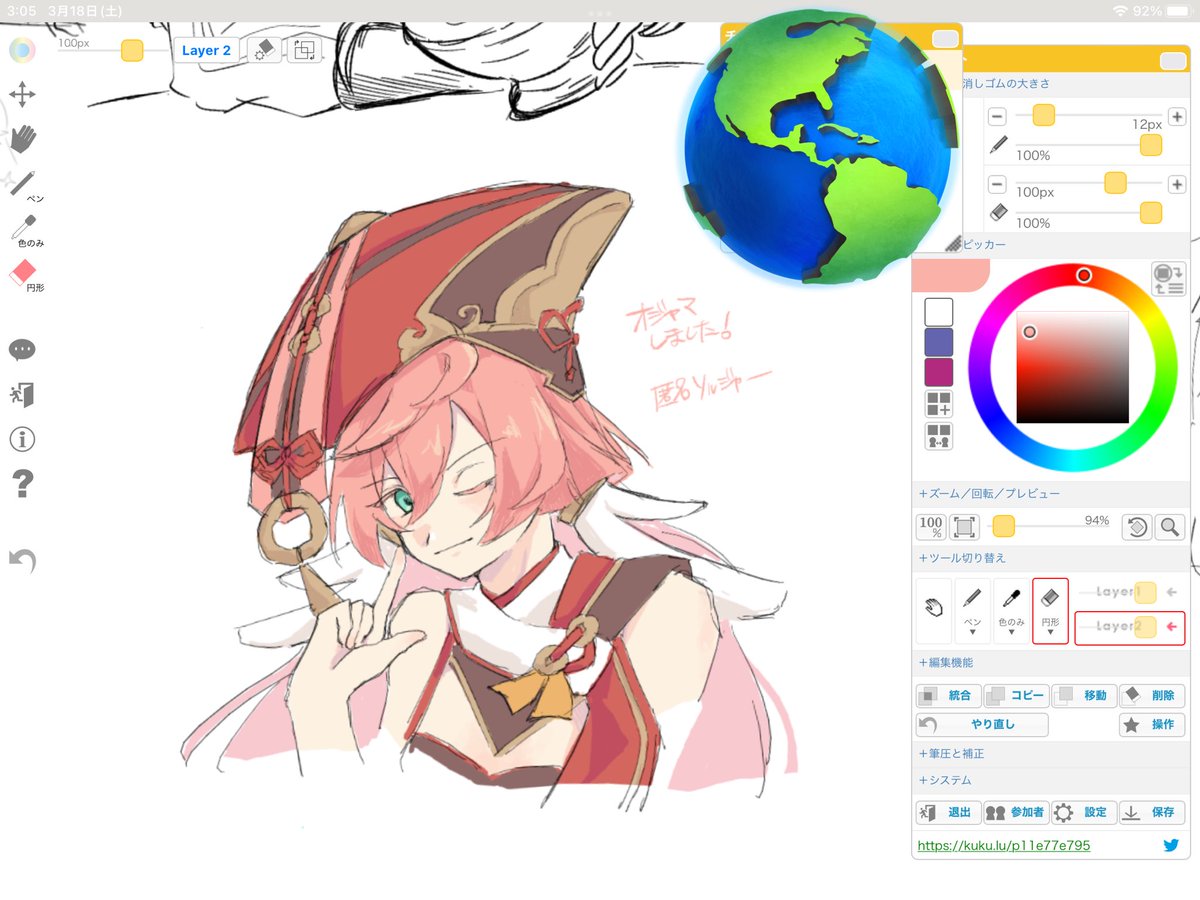Viewport: 1200px width, 900px height.
Task: Select the hand pan tool in the left toolbar
Action: click(22, 138)
